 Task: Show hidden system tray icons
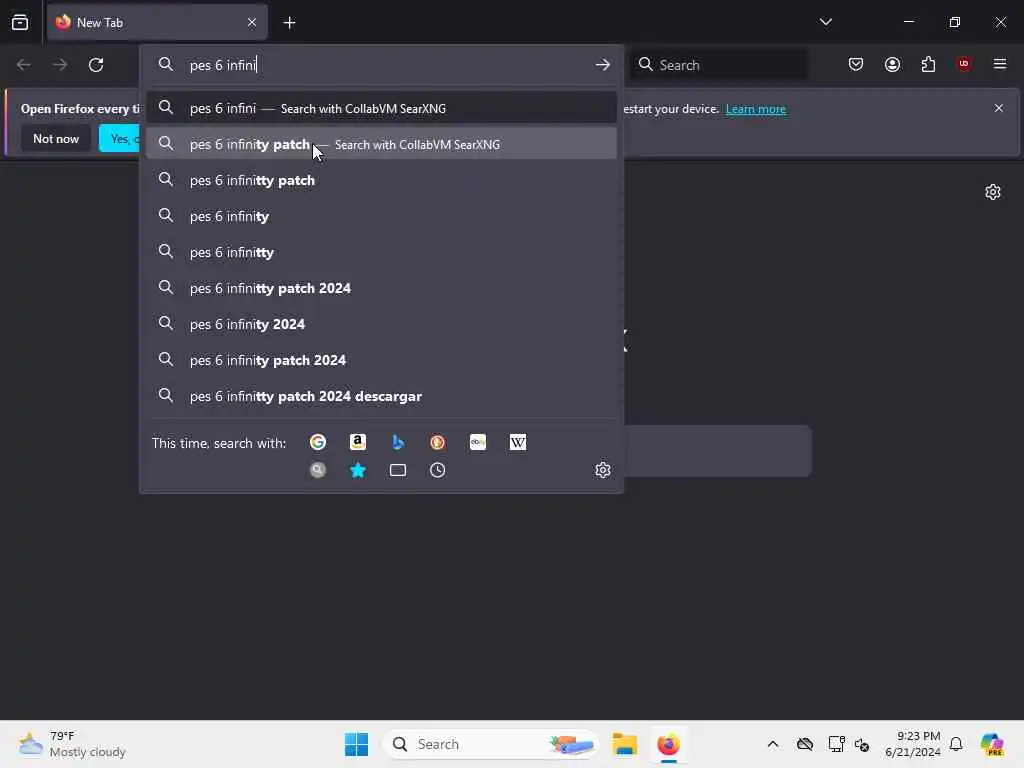click(x=773, y=744)
